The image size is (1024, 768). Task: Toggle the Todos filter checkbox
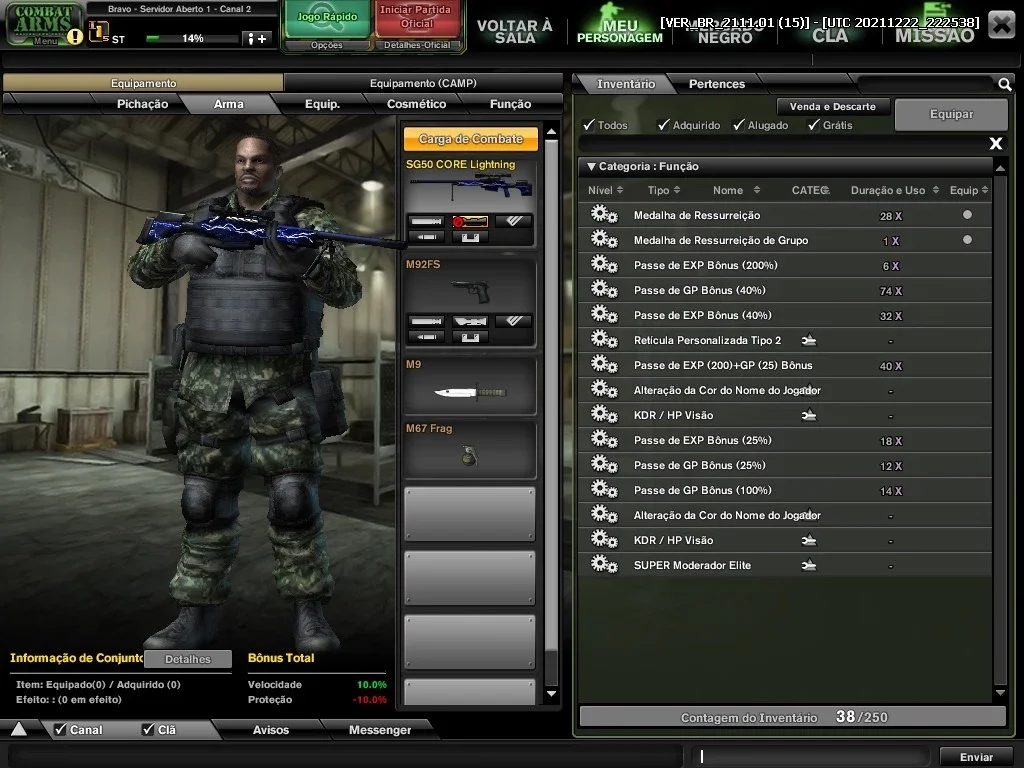click(589, 125)
